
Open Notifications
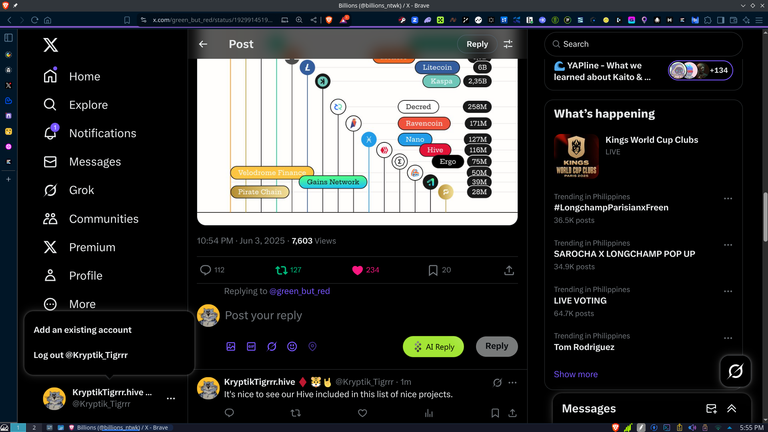90,133
